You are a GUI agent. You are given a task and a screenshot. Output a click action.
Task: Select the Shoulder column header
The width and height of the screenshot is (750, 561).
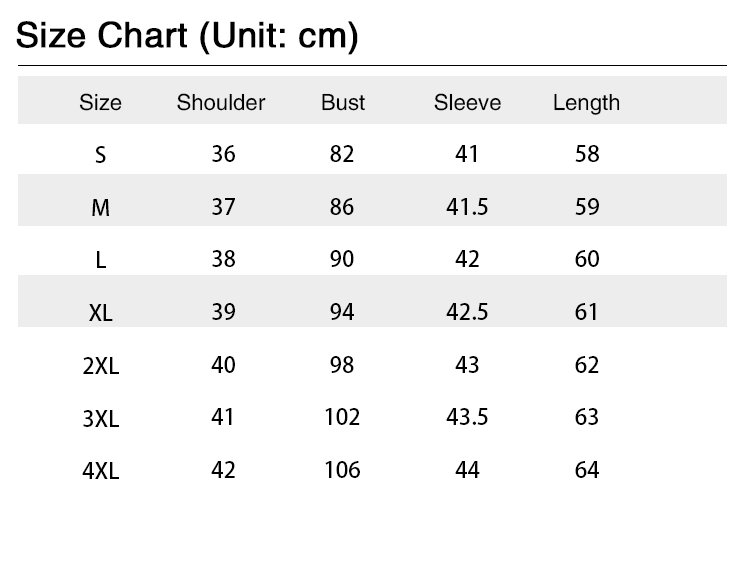coord(221,102)
